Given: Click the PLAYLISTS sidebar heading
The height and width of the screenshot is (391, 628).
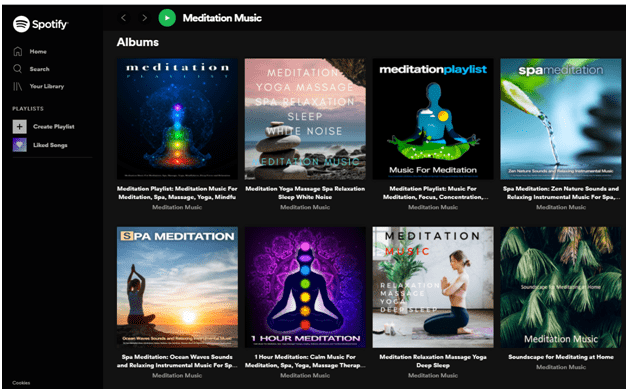Looking at the screenshot, I should click(x=28, y=109).
